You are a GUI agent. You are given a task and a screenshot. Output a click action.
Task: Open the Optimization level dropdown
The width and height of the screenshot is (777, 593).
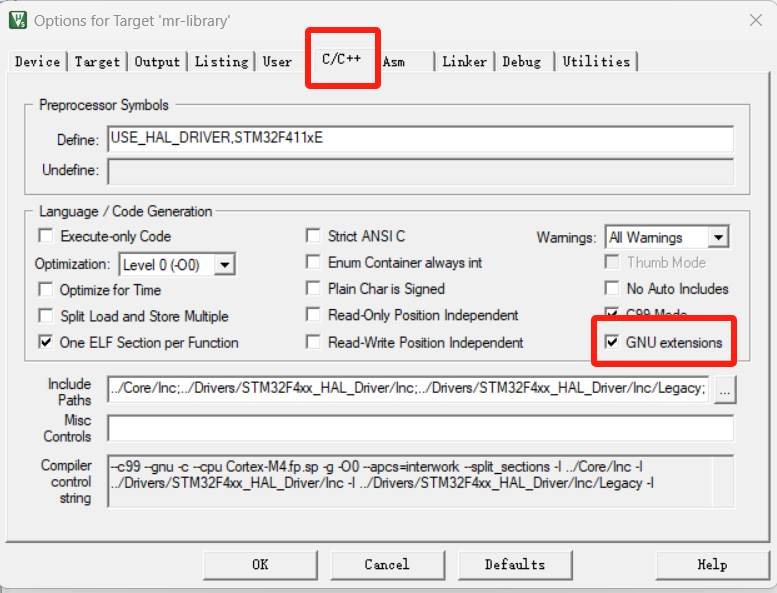(x=224, y=264)
